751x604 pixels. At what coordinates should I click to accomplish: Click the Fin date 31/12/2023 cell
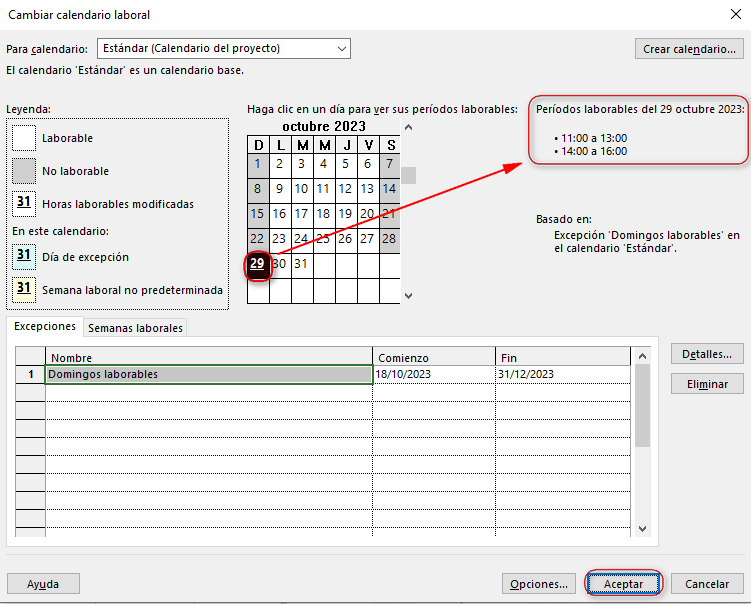(x=562, y=374)
